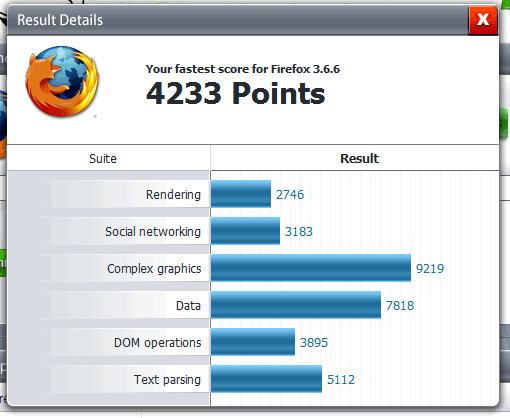Click the 2746 Rendering score value
510x418 pixels.
(290, 195)
